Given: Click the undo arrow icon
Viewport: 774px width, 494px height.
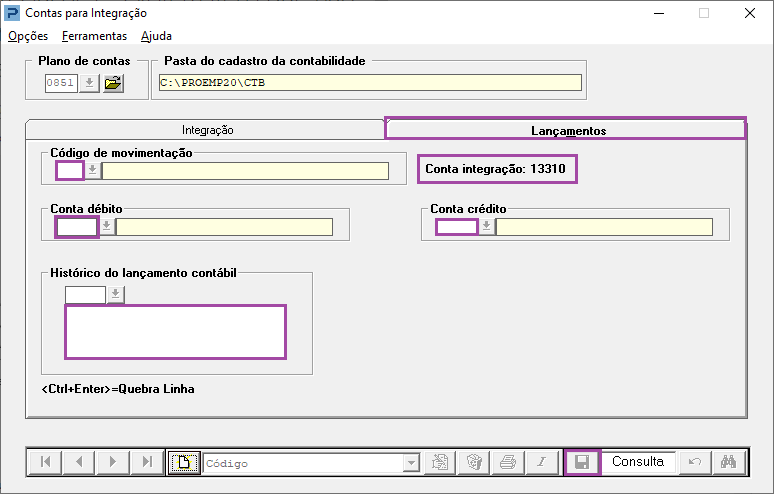Looking at the screenshot, I should point(695,462).
